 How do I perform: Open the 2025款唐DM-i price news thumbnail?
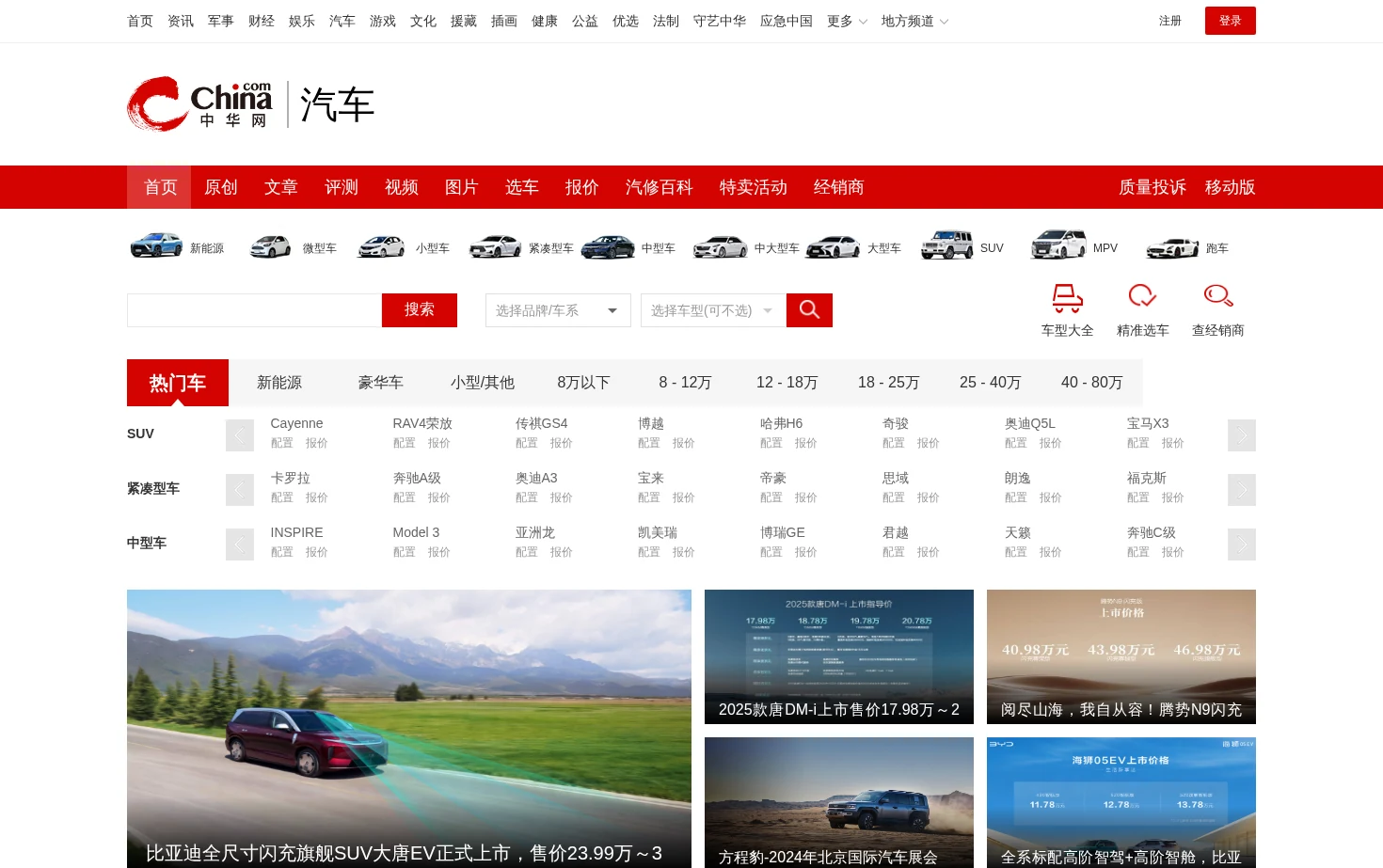pos(839,656)
